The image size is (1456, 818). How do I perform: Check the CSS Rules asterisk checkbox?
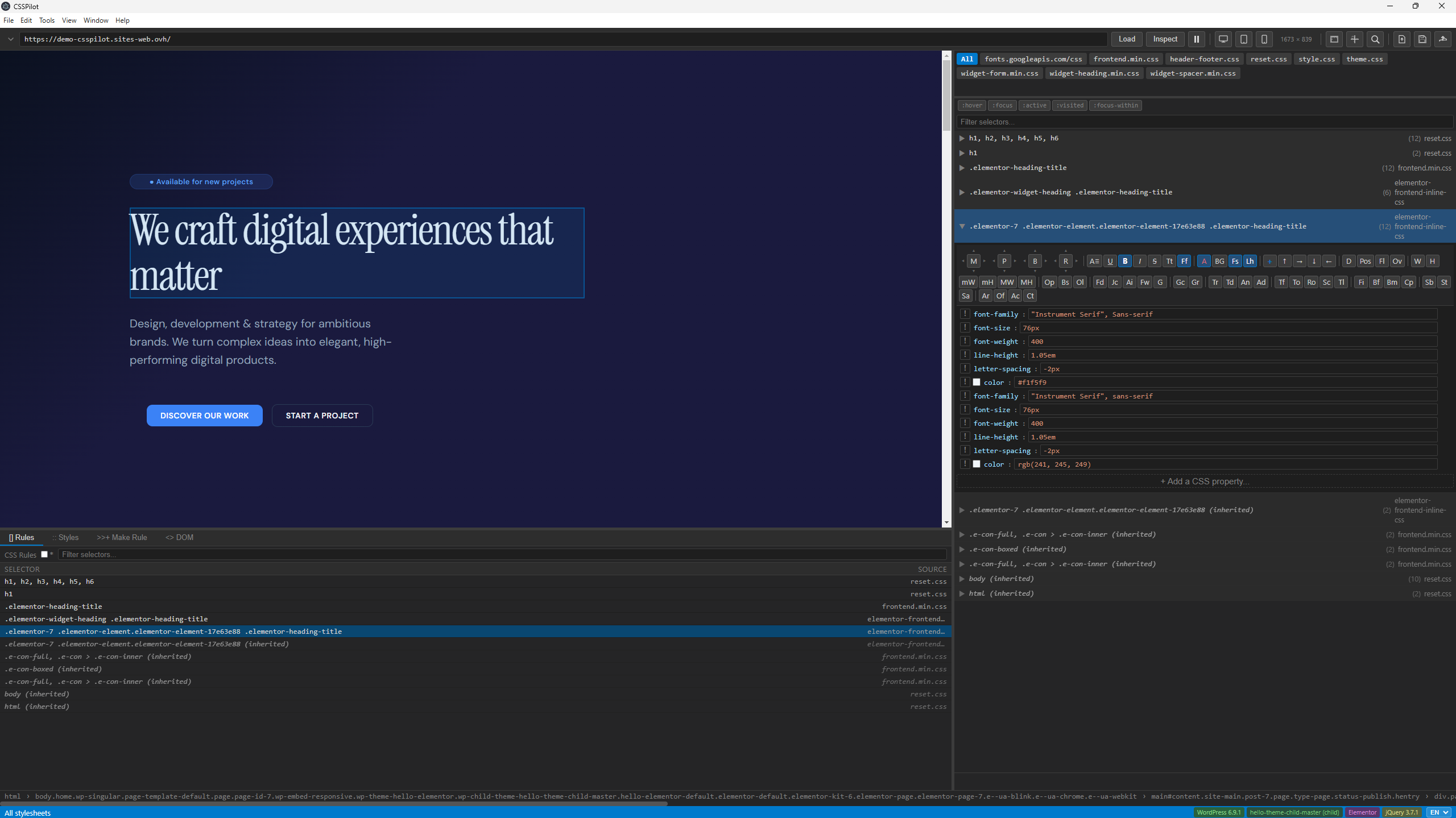pyautogui.click(x=44, y=554)
